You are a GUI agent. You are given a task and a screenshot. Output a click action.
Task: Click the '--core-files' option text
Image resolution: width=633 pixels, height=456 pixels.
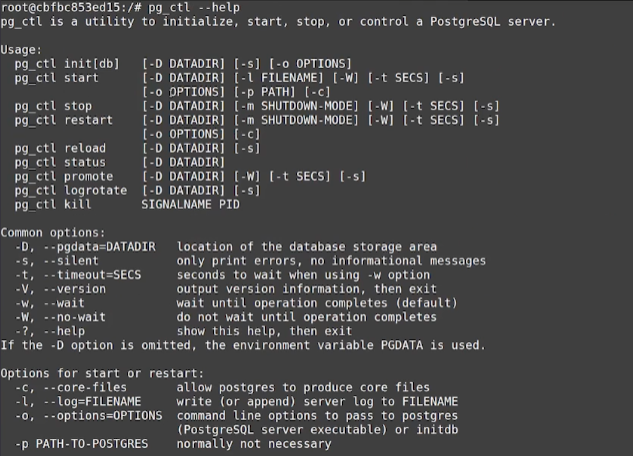(x=85, y=388)
